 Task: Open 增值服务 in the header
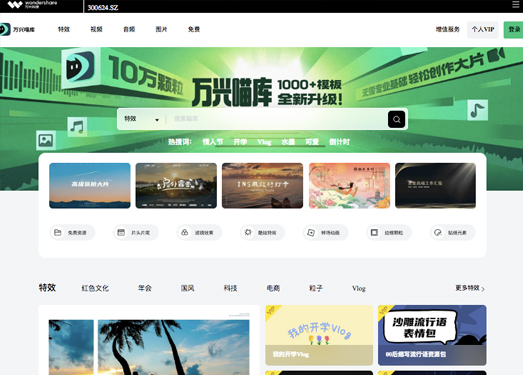[x=448, y=29]
